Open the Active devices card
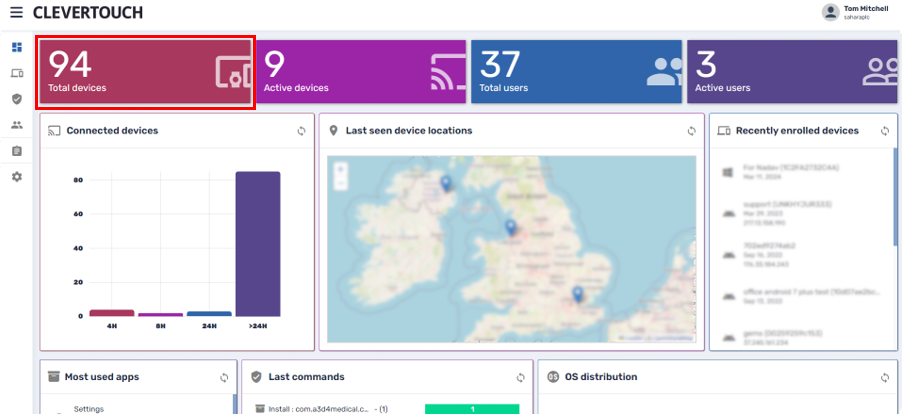 pyautogui.click(x=361, y=72)
